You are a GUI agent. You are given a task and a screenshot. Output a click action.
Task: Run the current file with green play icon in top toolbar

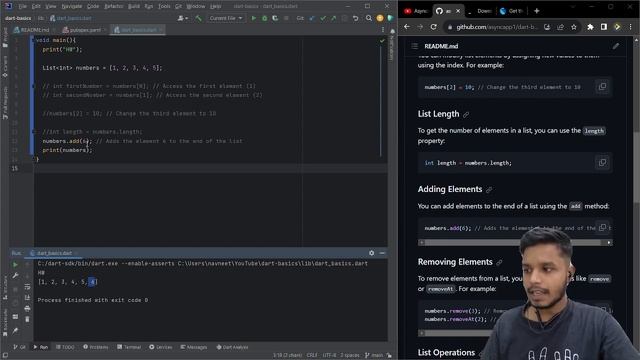253,18
